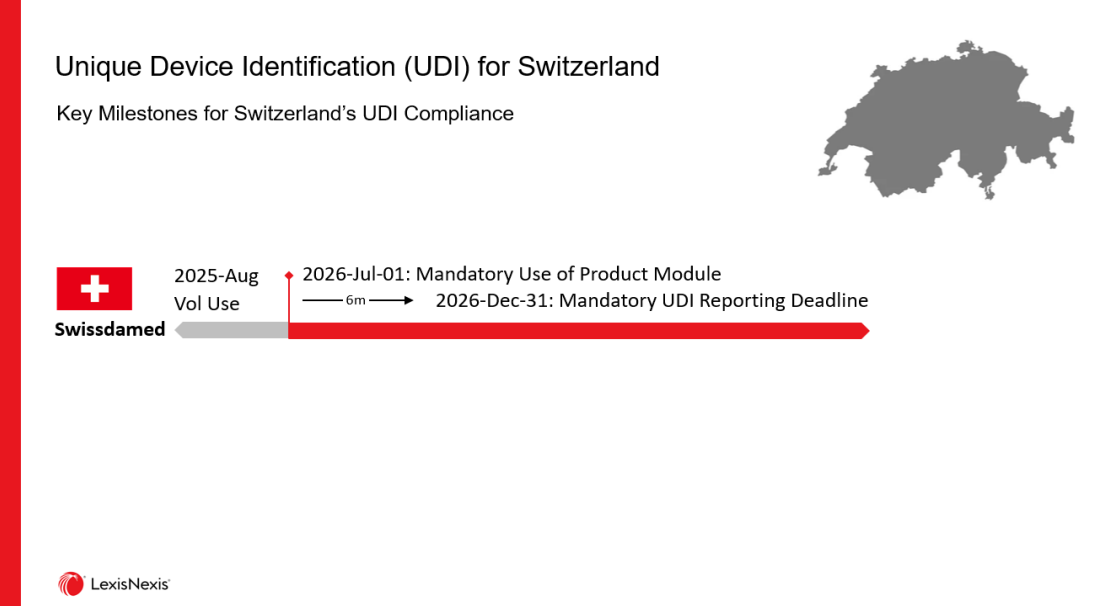Click the red right tip of timeline
1105x606 pixels.
864,331
